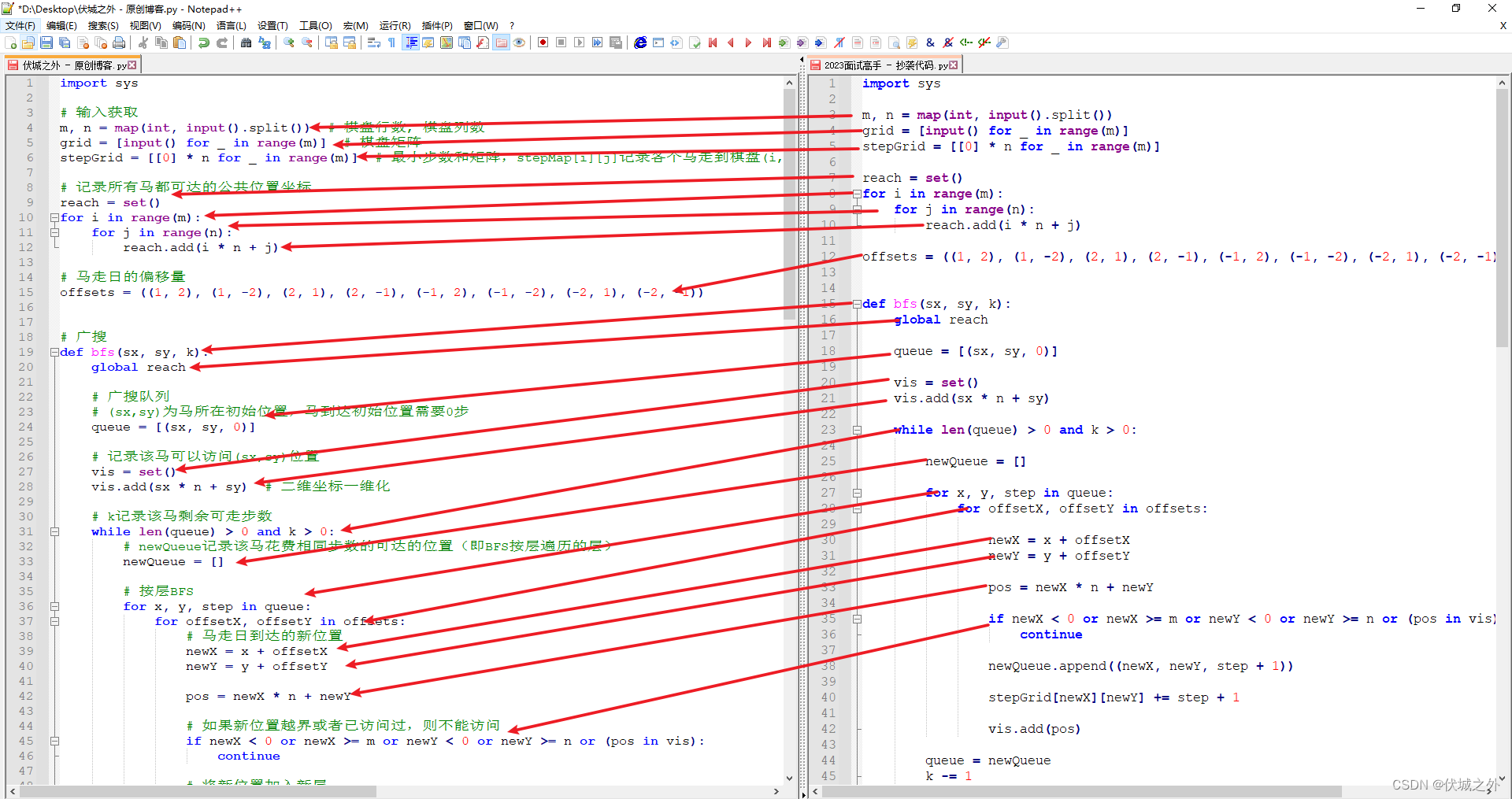This screenshot has height=799, width=1512.
Task: Click the compare Previous difference arrow
Action: (x=731, y=43)
